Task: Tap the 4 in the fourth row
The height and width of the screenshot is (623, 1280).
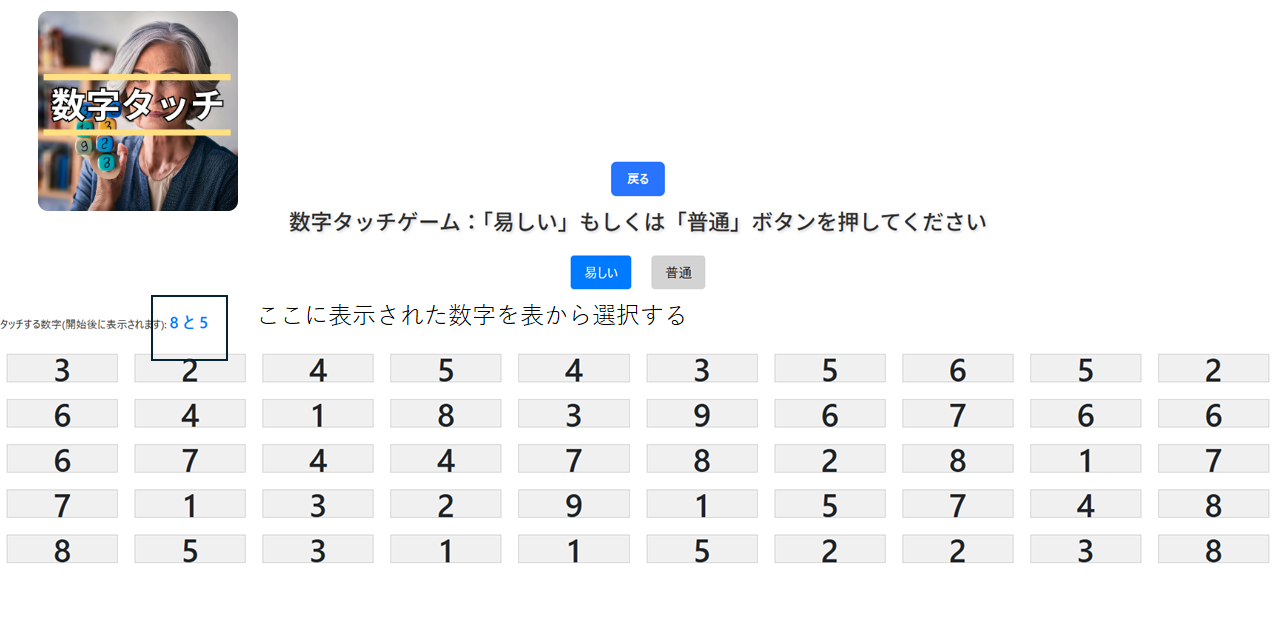Action: 1085,504
